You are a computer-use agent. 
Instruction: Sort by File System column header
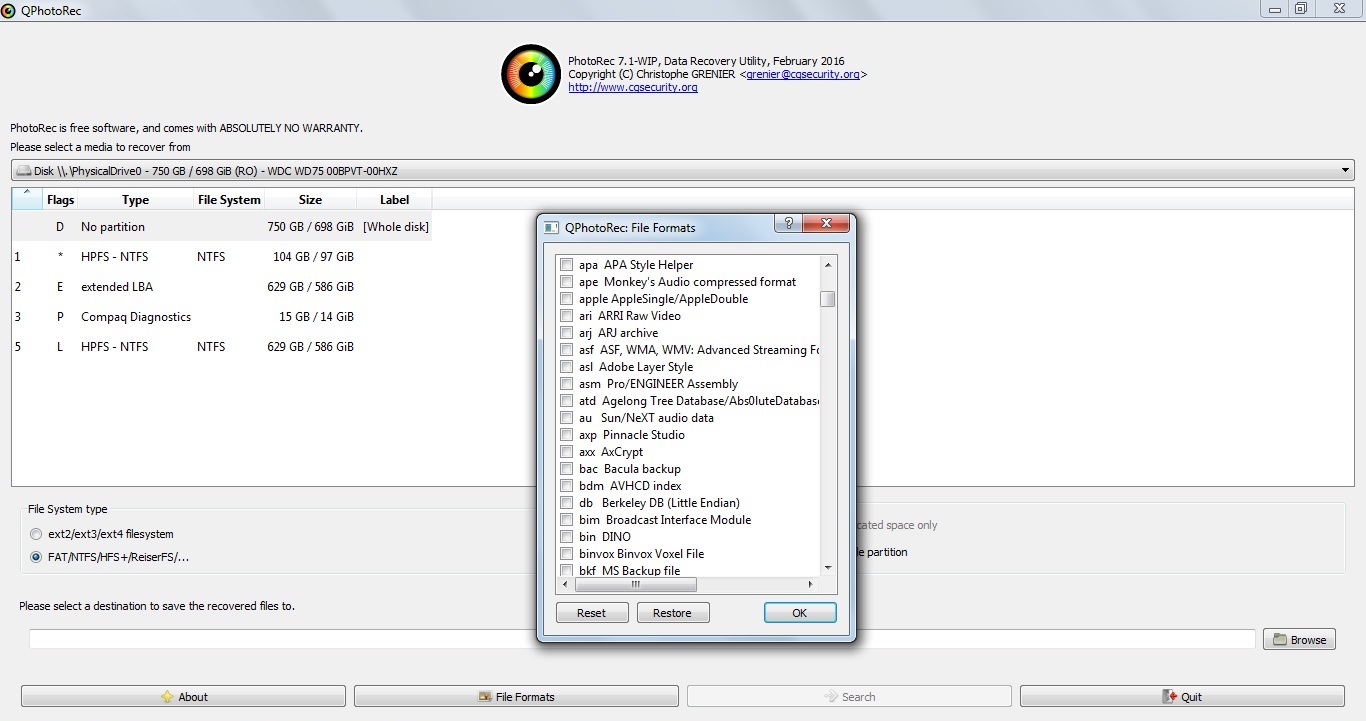click(x=229, y=200)
